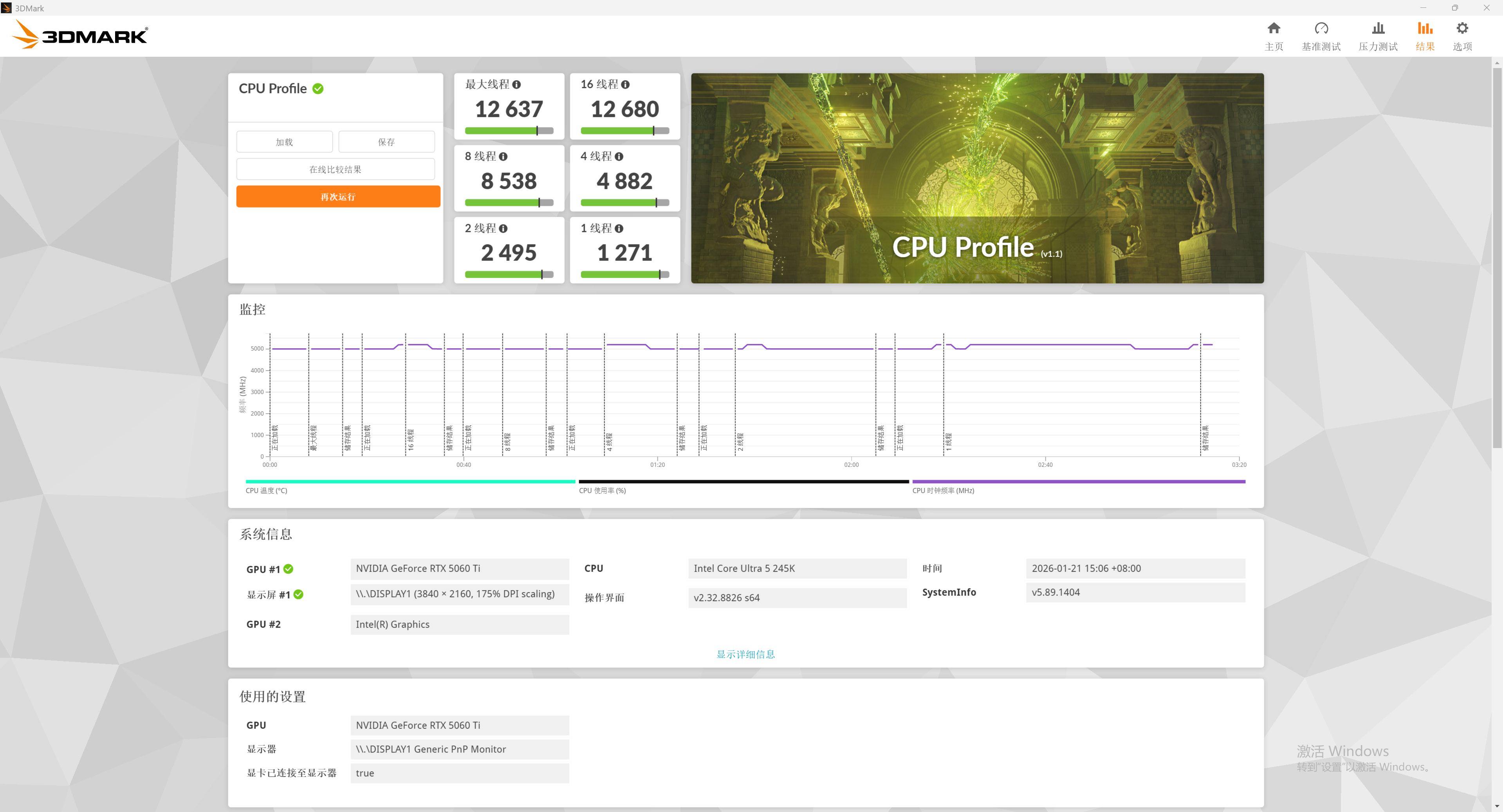
Task: Click info icon next to 最大线程
Action: coord(516,85)
